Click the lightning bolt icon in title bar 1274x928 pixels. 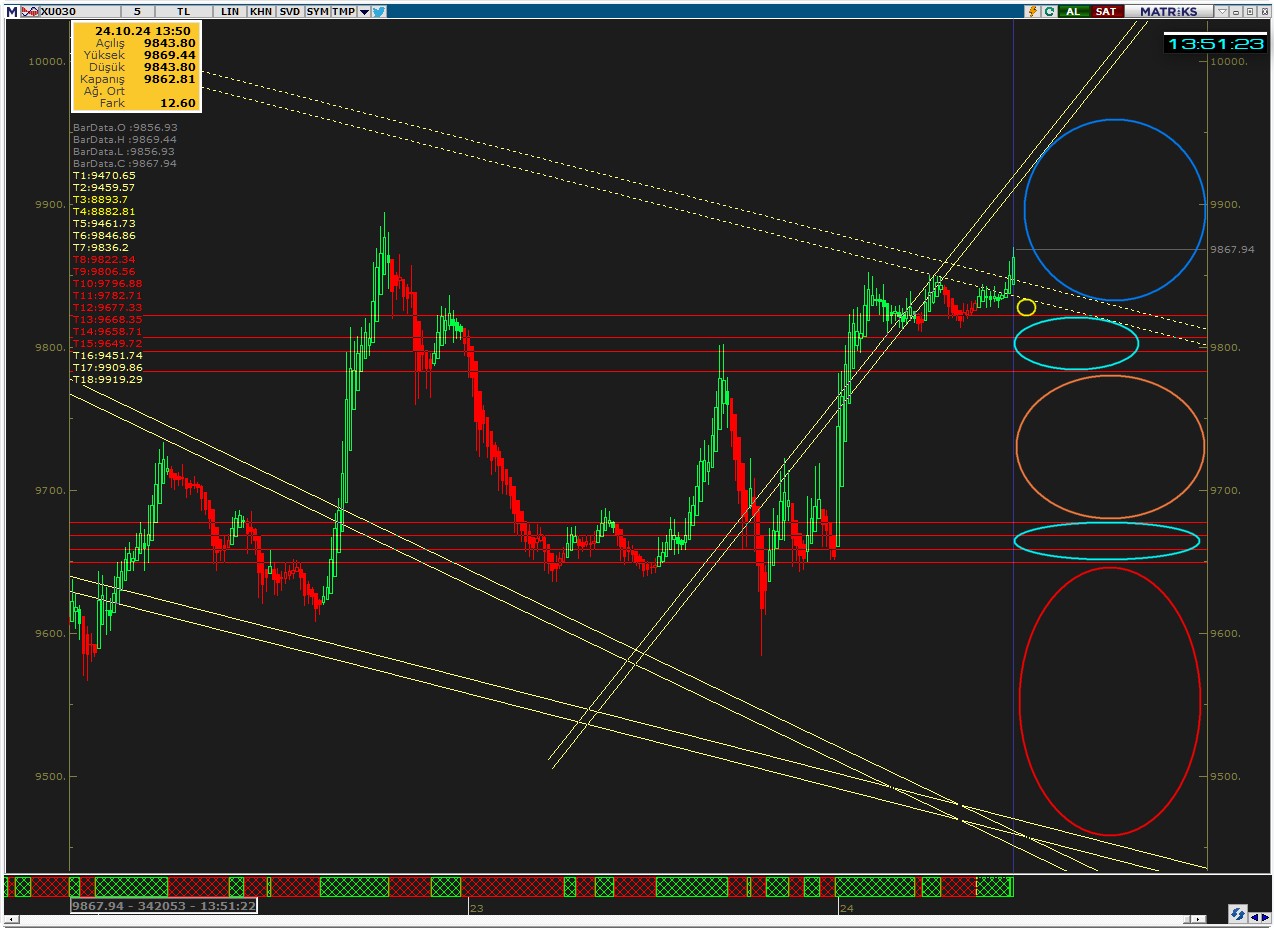pos(1033,11)
